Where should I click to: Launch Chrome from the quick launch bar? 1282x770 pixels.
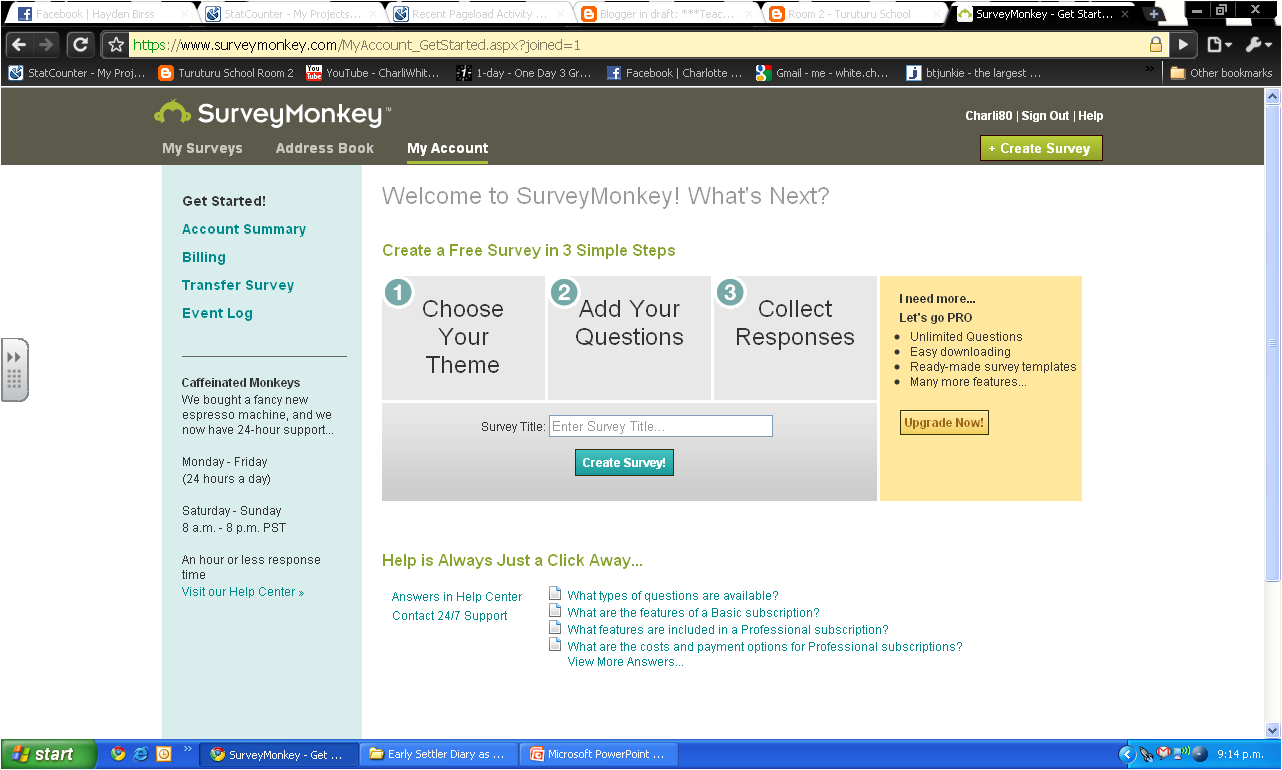click(118, 754)
